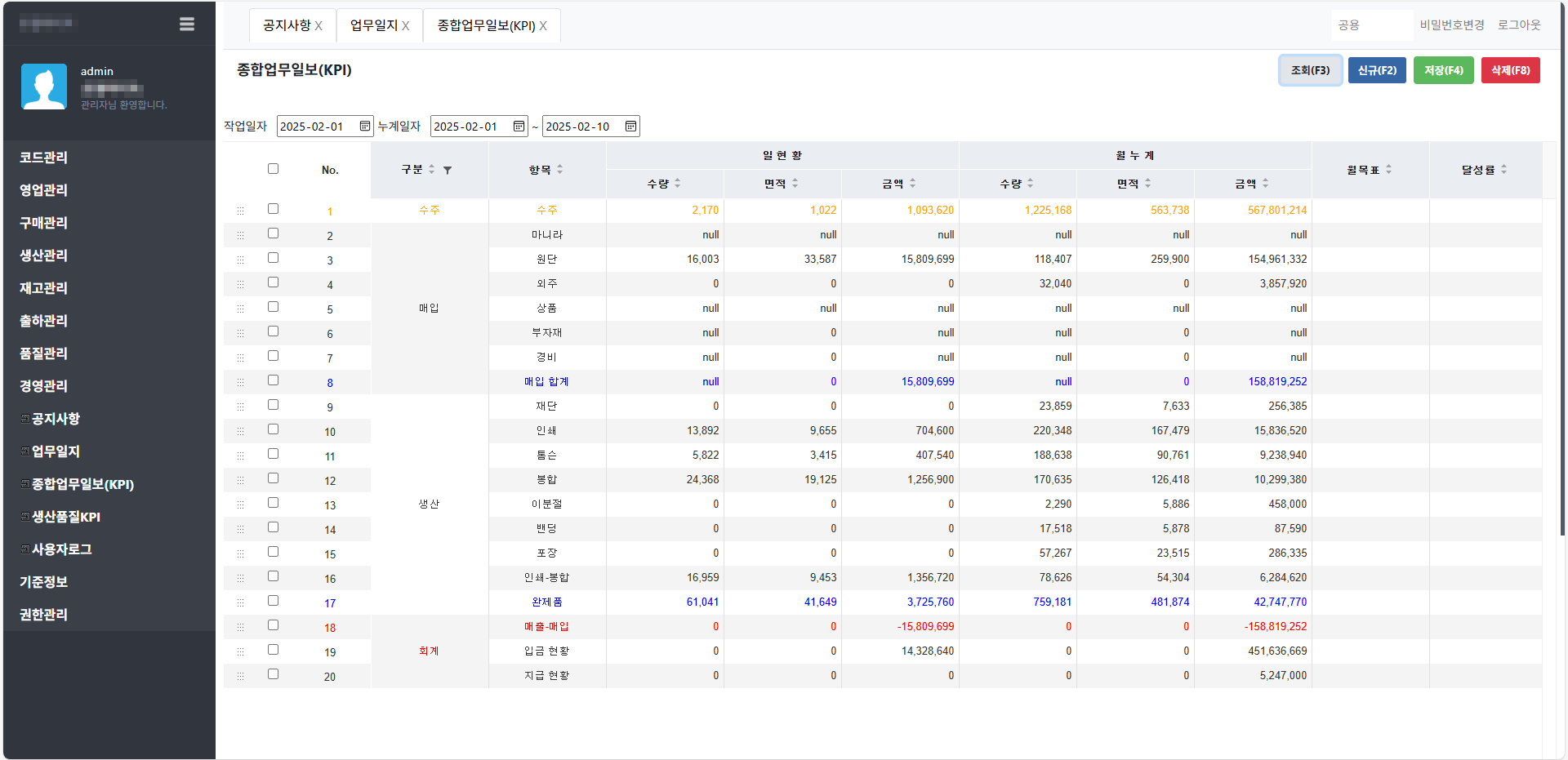Click the 작업일자 date input field

tap(317, 127)
